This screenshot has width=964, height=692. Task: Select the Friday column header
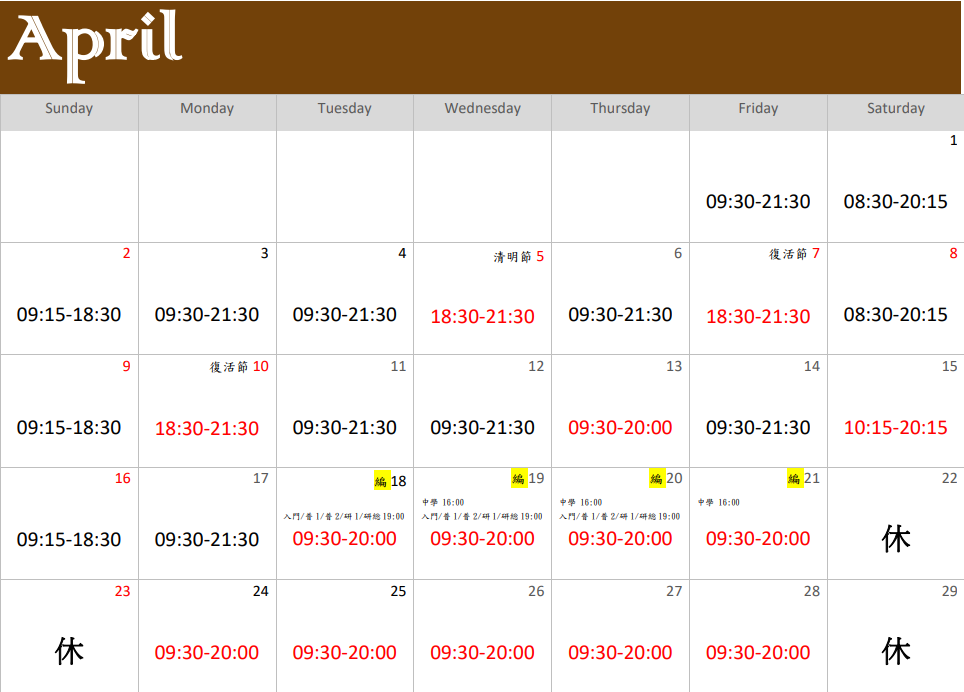click(758, 108)
